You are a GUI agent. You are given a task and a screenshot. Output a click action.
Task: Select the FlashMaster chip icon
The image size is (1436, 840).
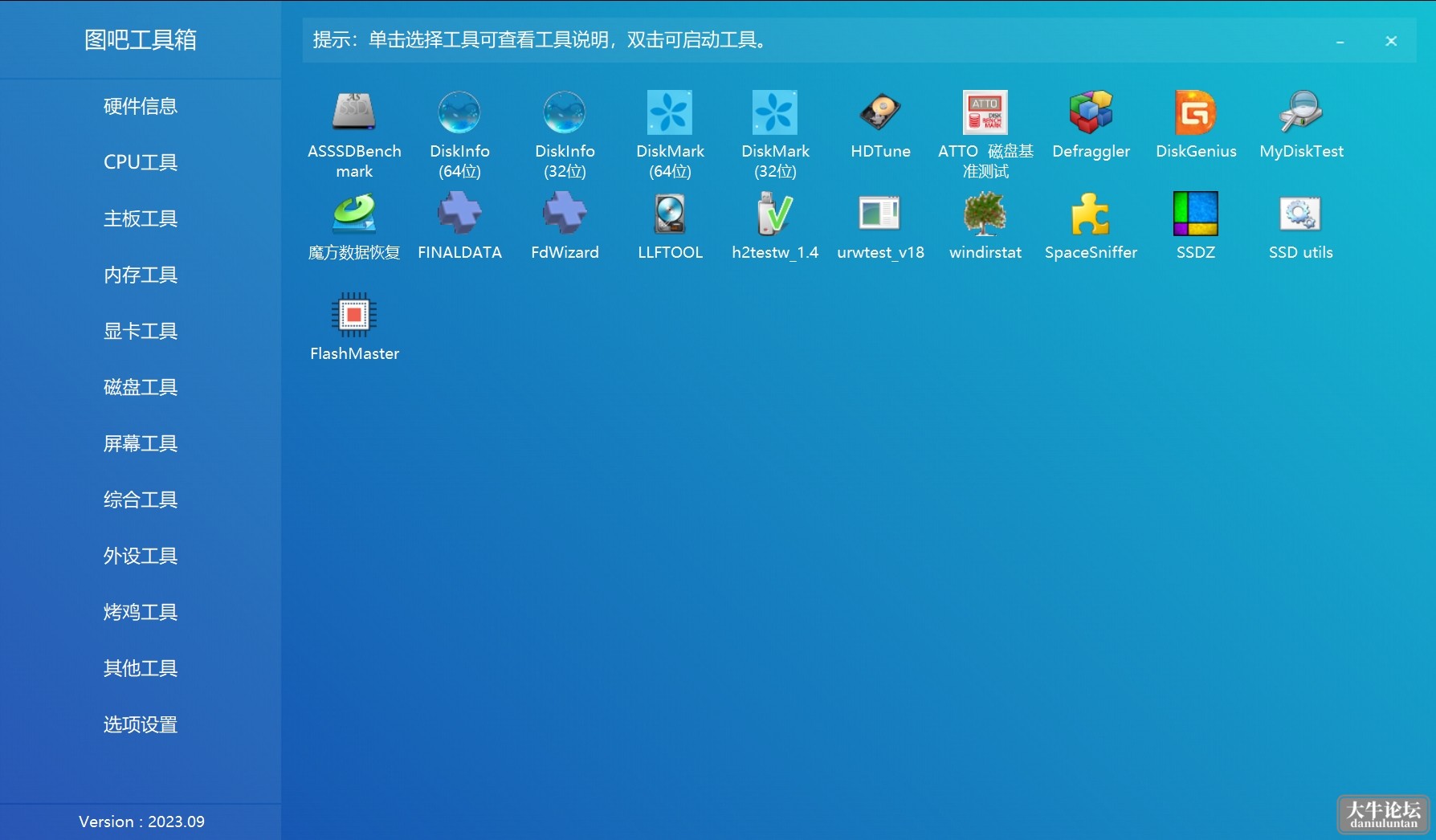click(354, 315)
